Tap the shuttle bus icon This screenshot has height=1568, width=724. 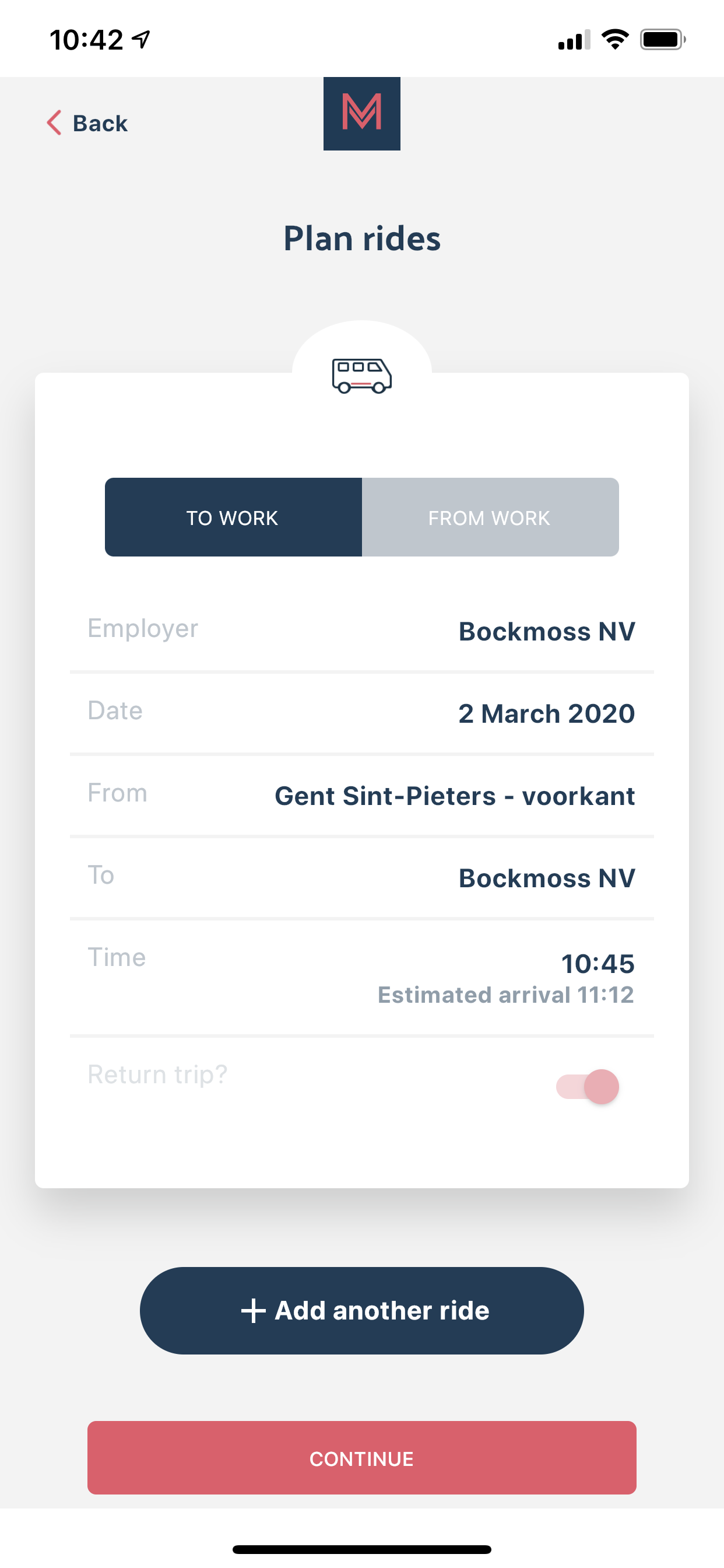(361, 376)
